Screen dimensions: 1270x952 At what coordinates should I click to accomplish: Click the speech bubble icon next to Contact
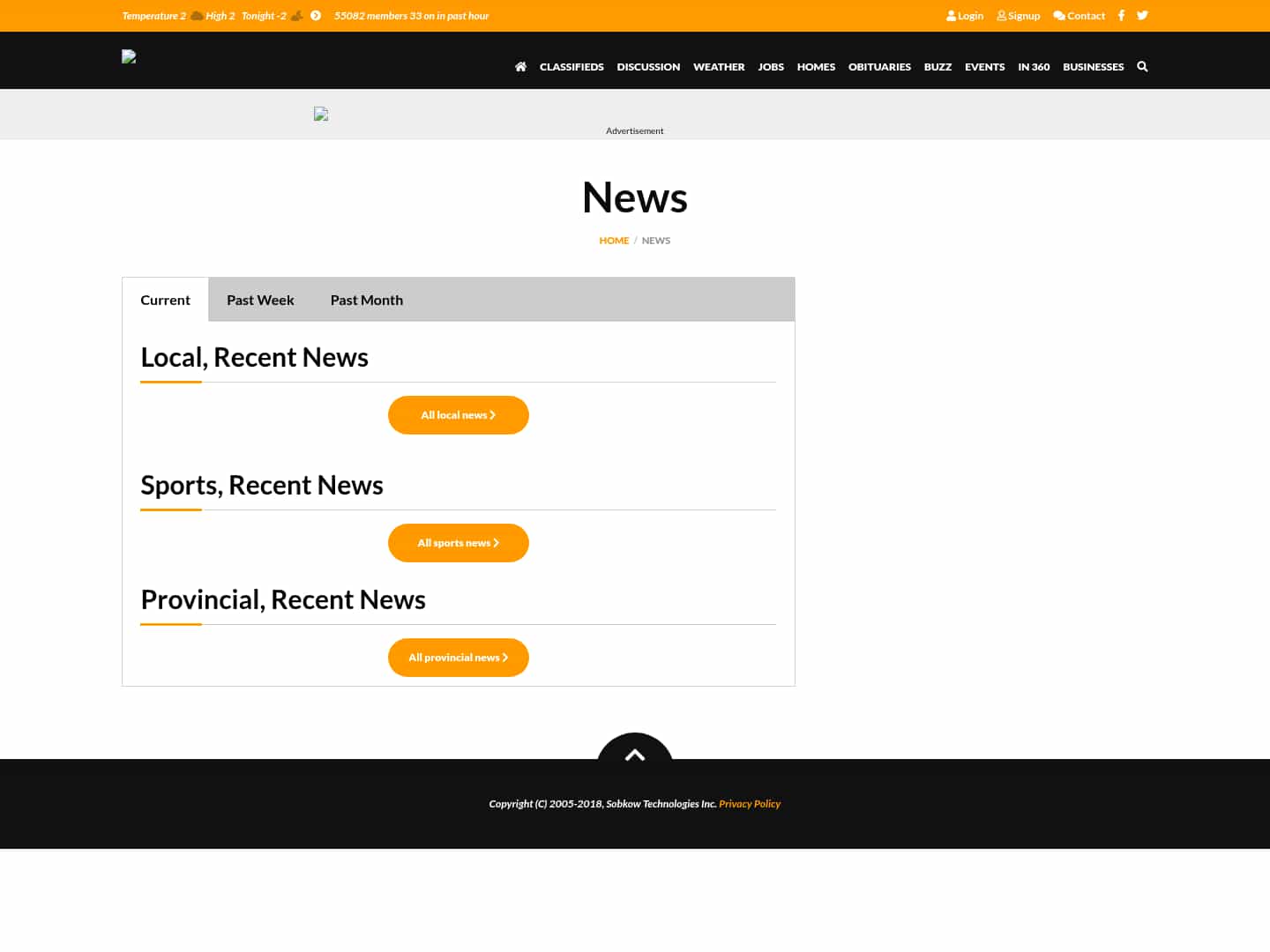coord(1059,15)
